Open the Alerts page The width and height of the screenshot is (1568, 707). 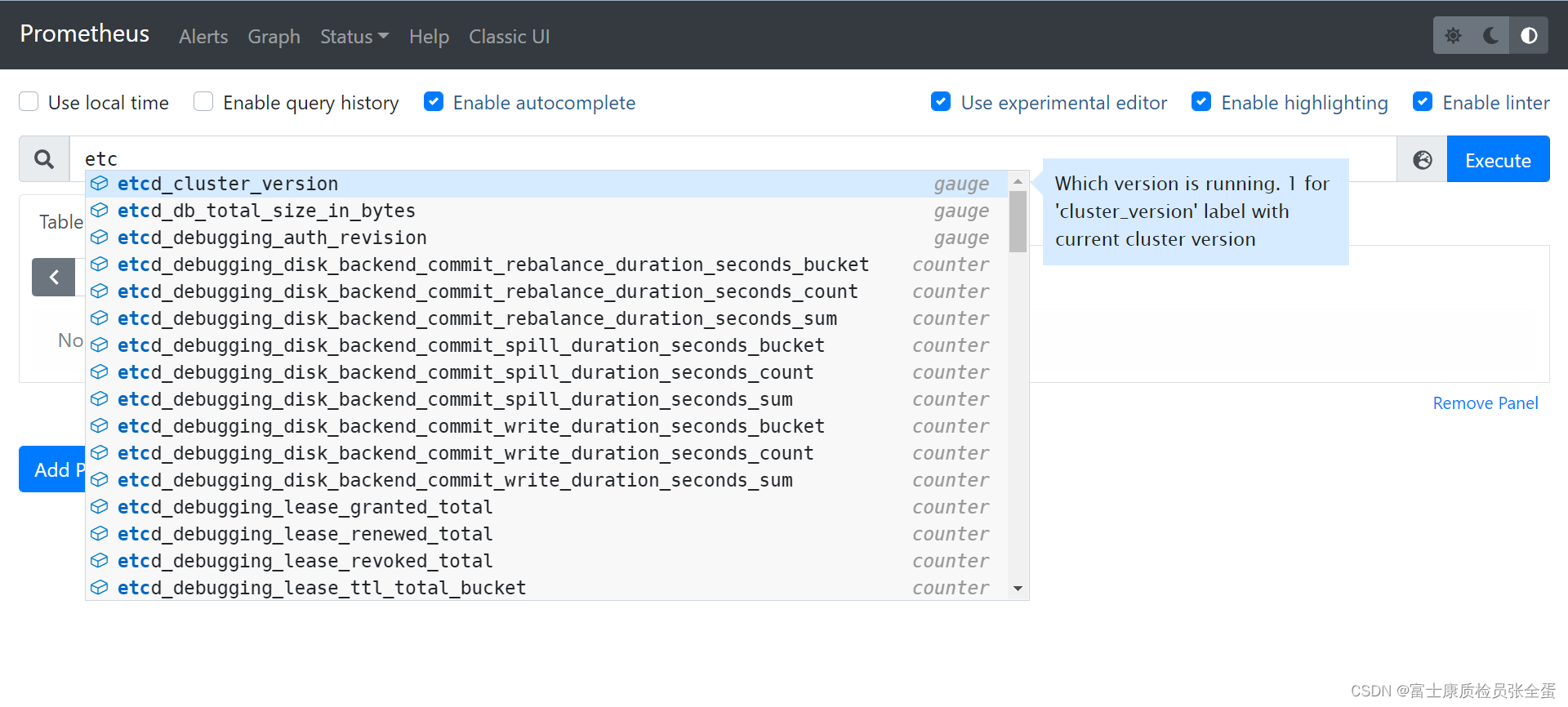[203, 37]
